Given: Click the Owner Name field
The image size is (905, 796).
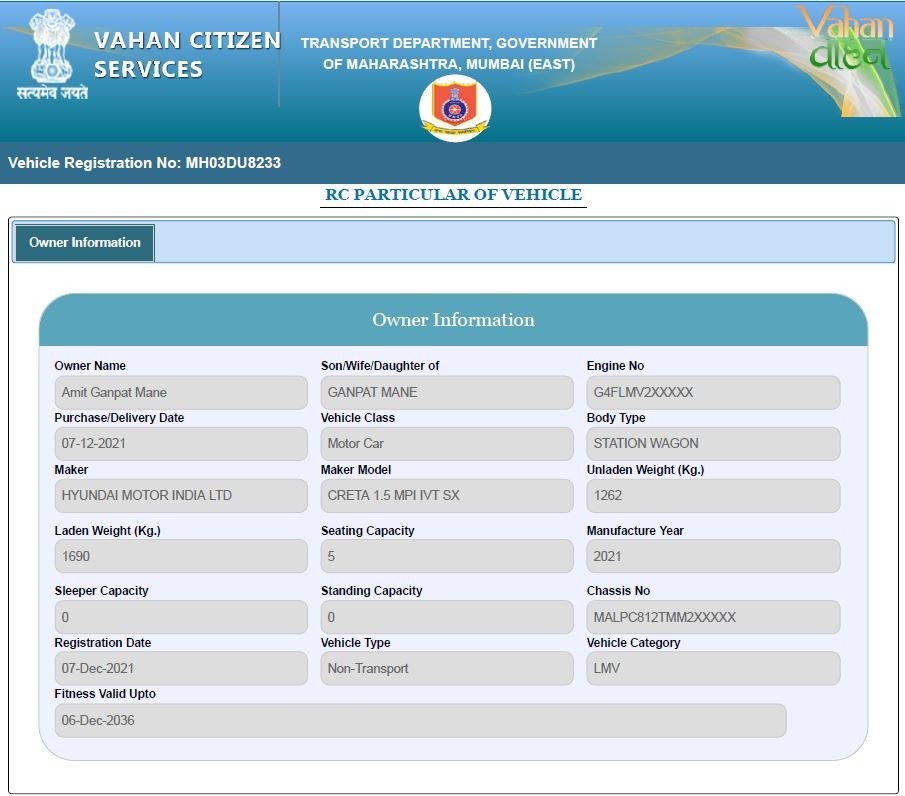Looking at the screenshot, I should [181, 393].
